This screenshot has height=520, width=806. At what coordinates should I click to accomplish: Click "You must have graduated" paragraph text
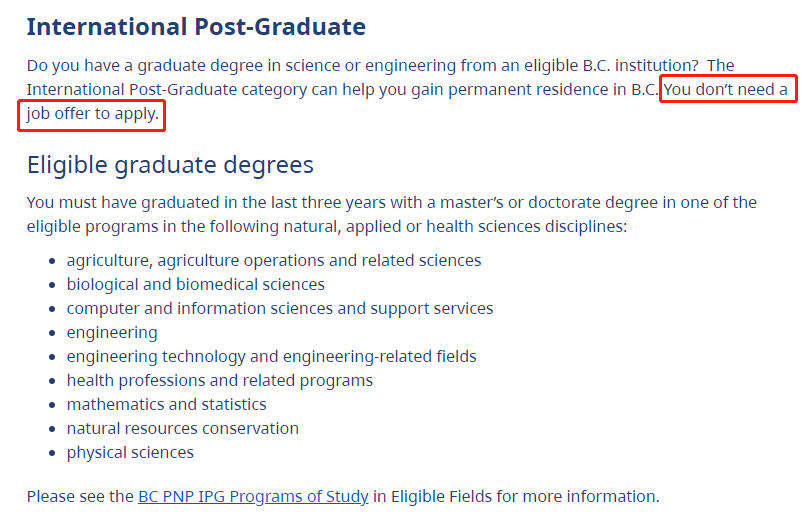[392, 214]
